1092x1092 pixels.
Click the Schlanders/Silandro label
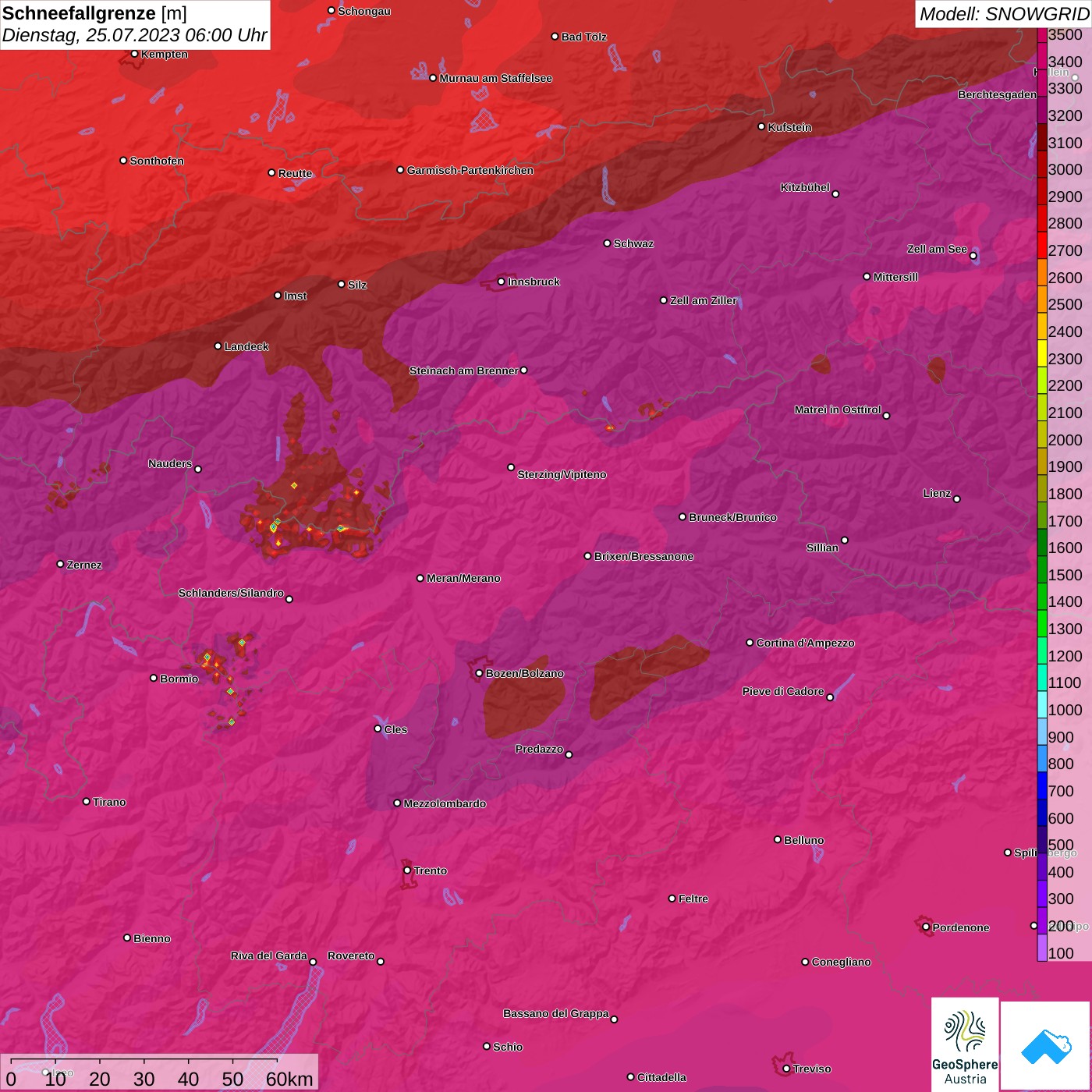231,593
